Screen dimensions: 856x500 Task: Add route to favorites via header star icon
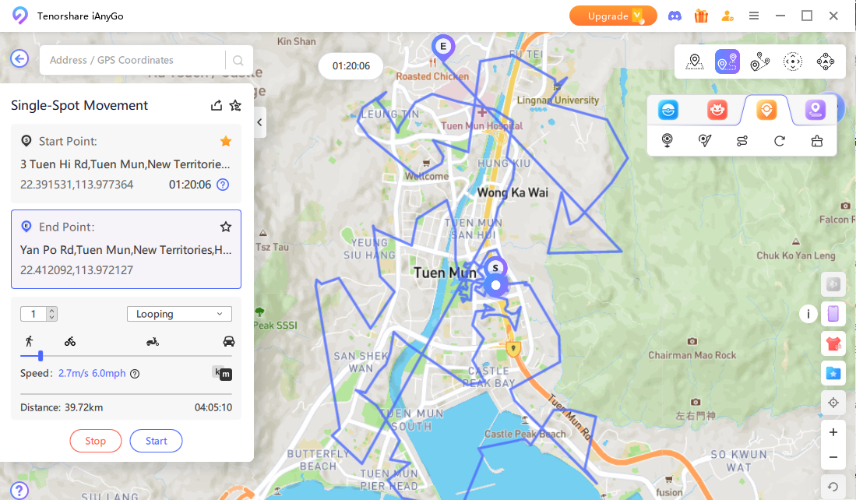pyautogui.click(x=235, y=105)
